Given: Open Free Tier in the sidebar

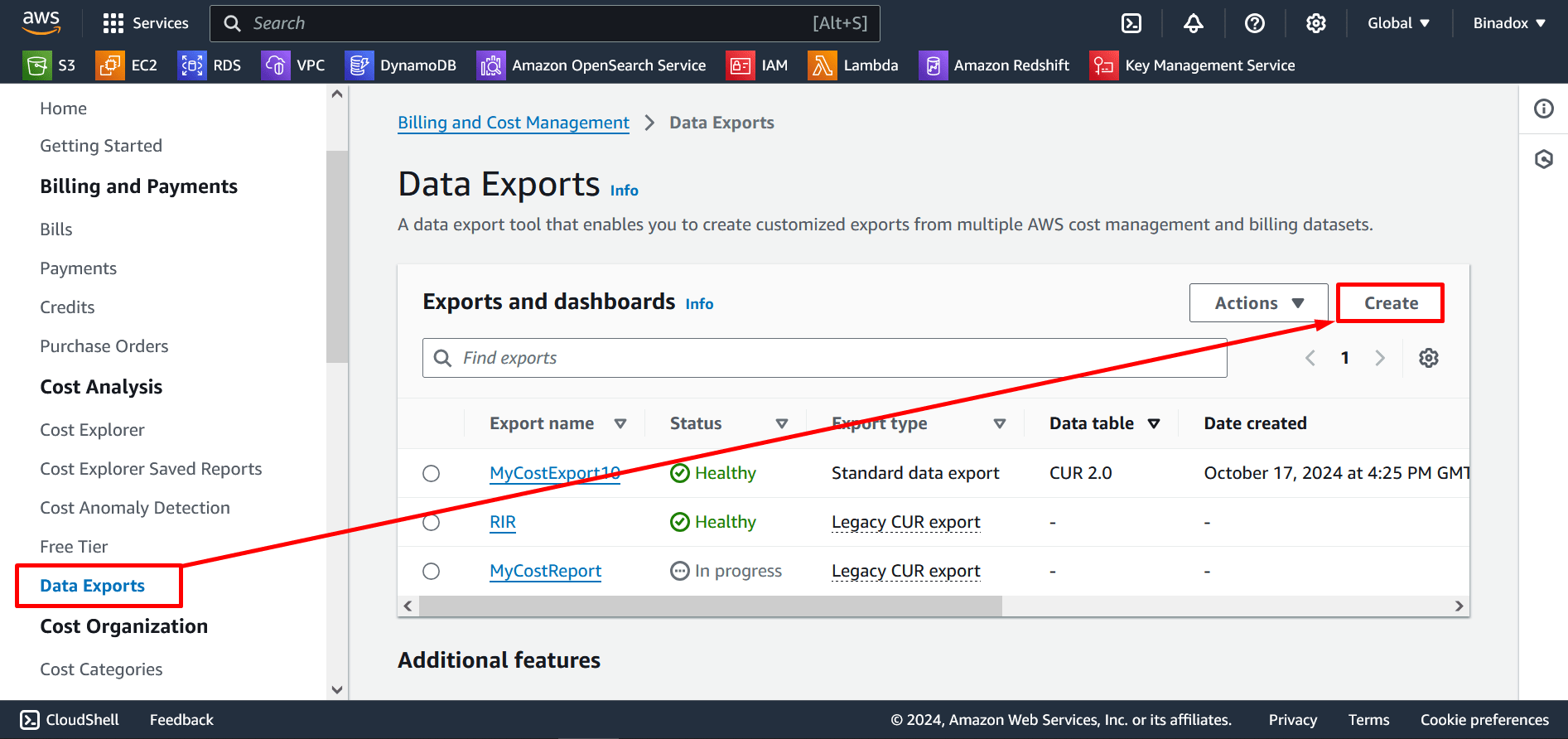Looking at the screenshot, I should pos(74,547).
